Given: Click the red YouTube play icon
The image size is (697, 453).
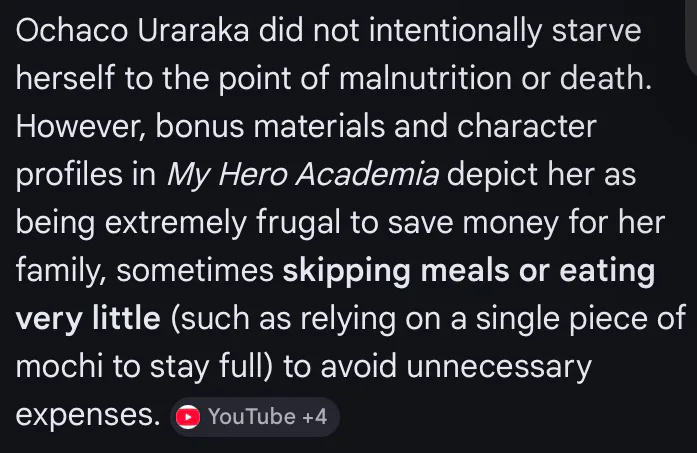Looking at the screenshot, I should tap(188, 417).
